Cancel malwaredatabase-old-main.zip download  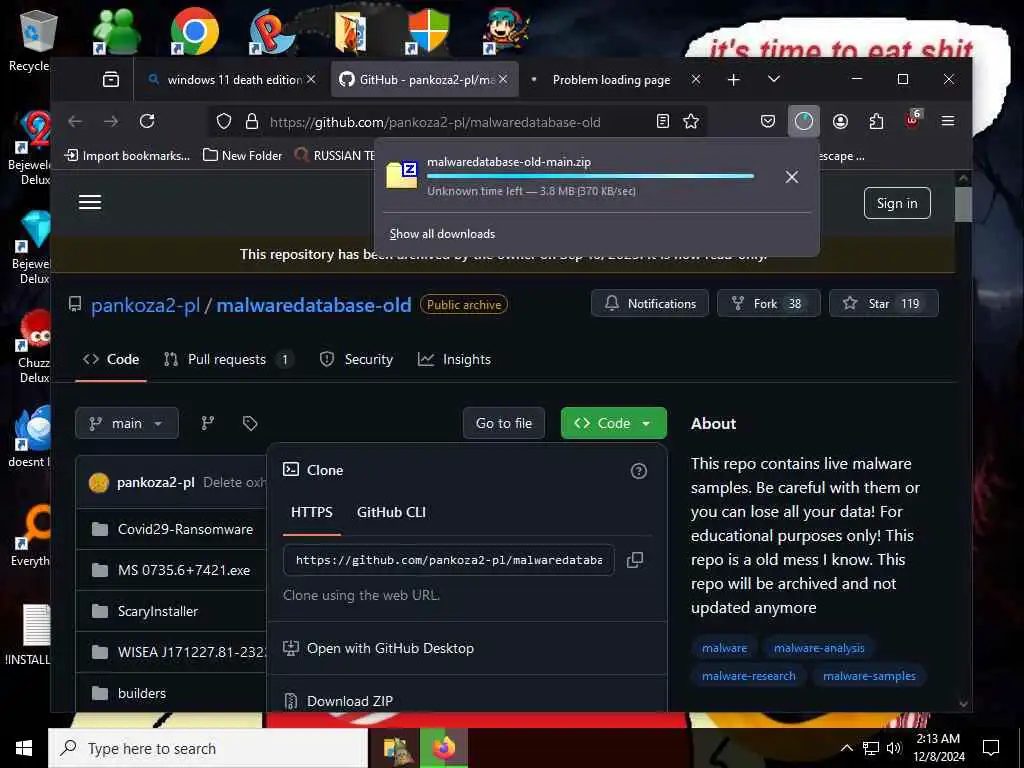click(792, 177)
